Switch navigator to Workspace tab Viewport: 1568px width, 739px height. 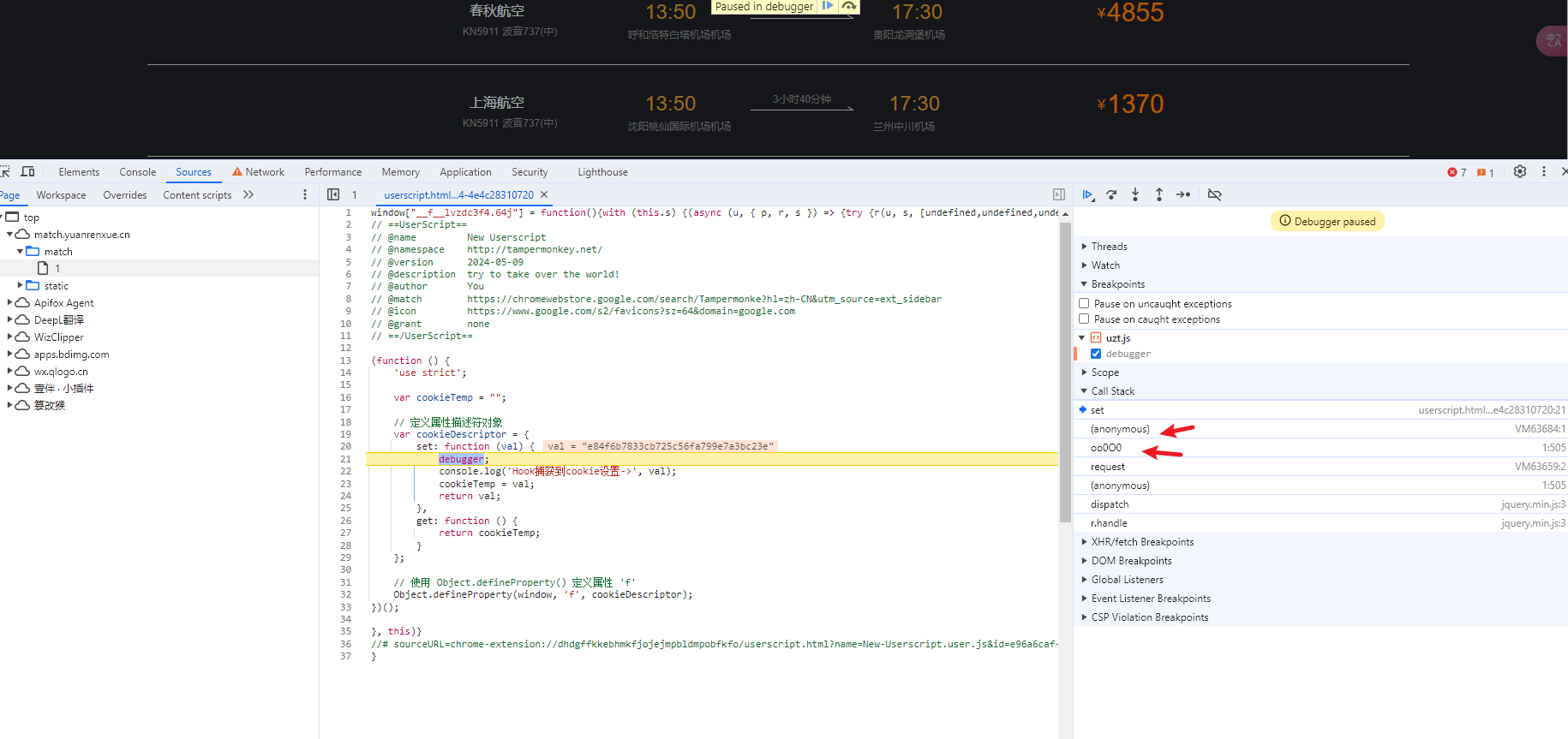click(62, 195)
